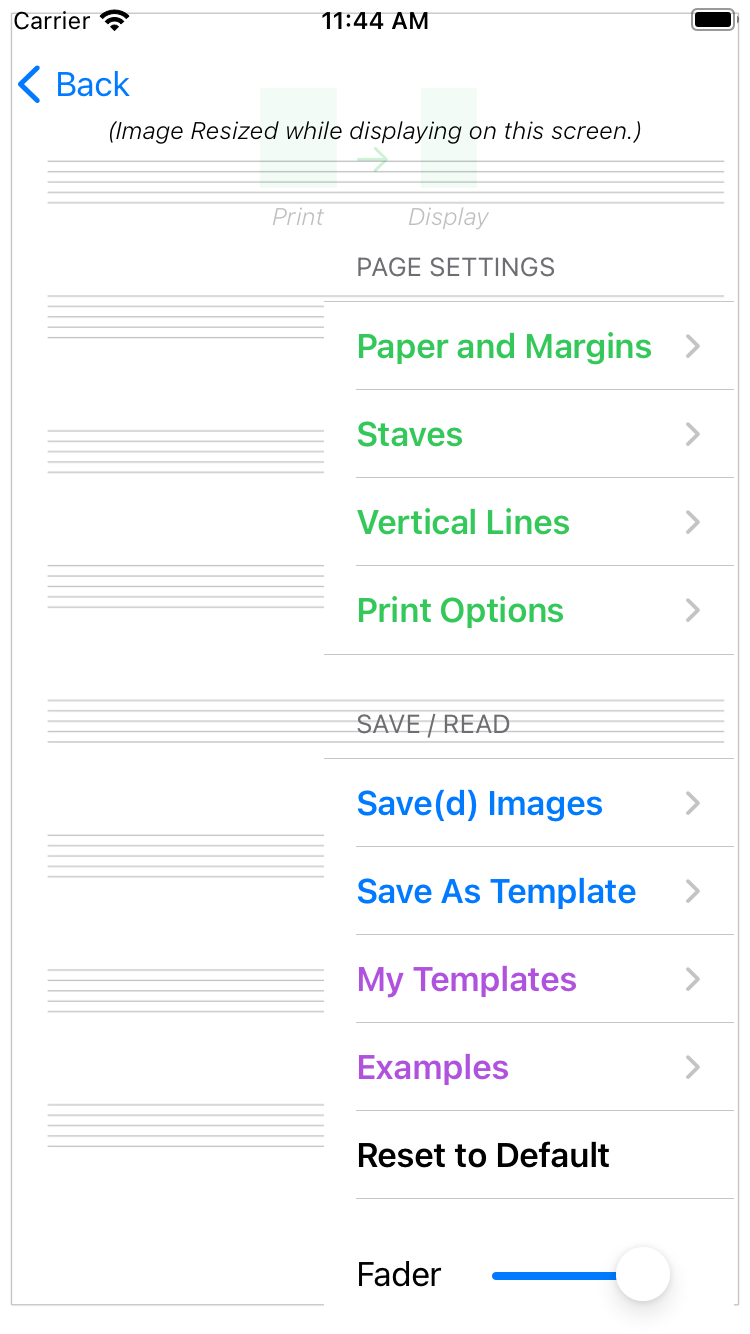Select the Staves menu item

[x=529, y=435]
